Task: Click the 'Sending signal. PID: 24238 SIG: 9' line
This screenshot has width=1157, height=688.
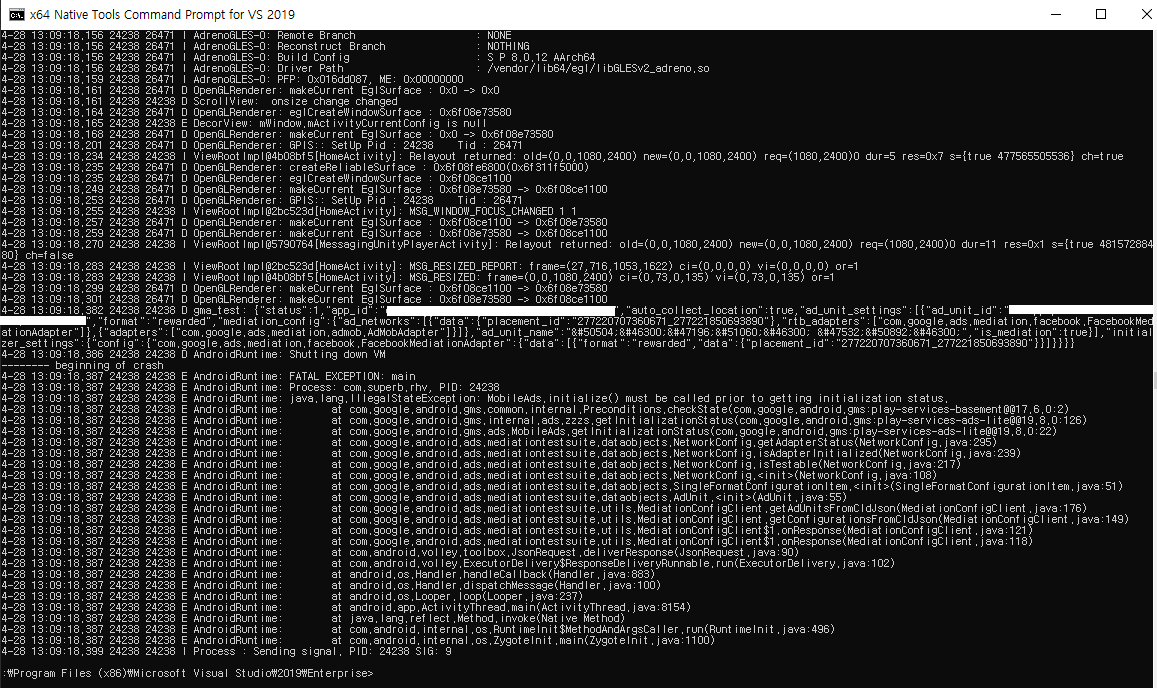Action: [226, 652]
